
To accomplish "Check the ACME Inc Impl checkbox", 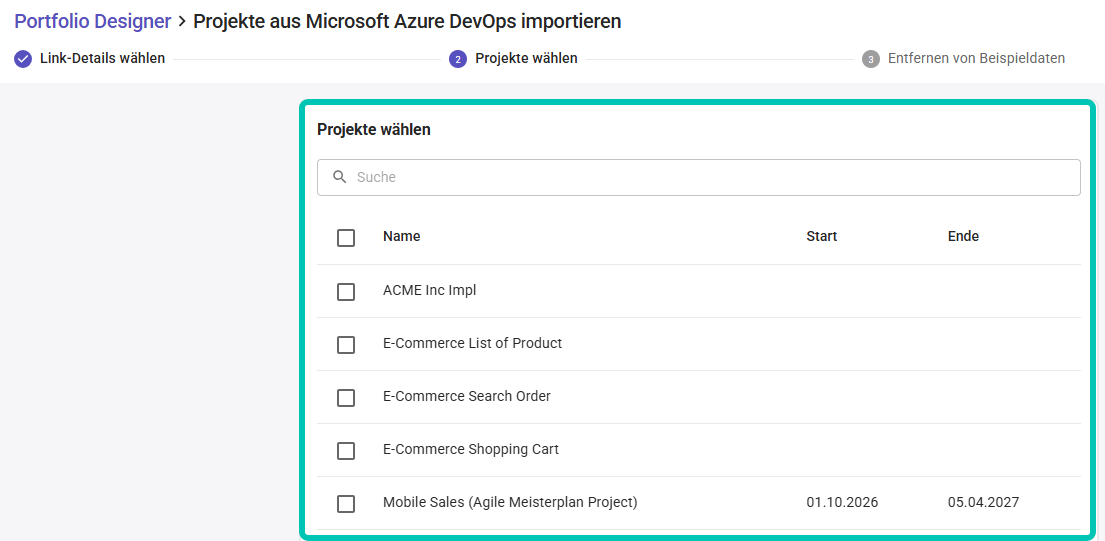I will (346, 292).
